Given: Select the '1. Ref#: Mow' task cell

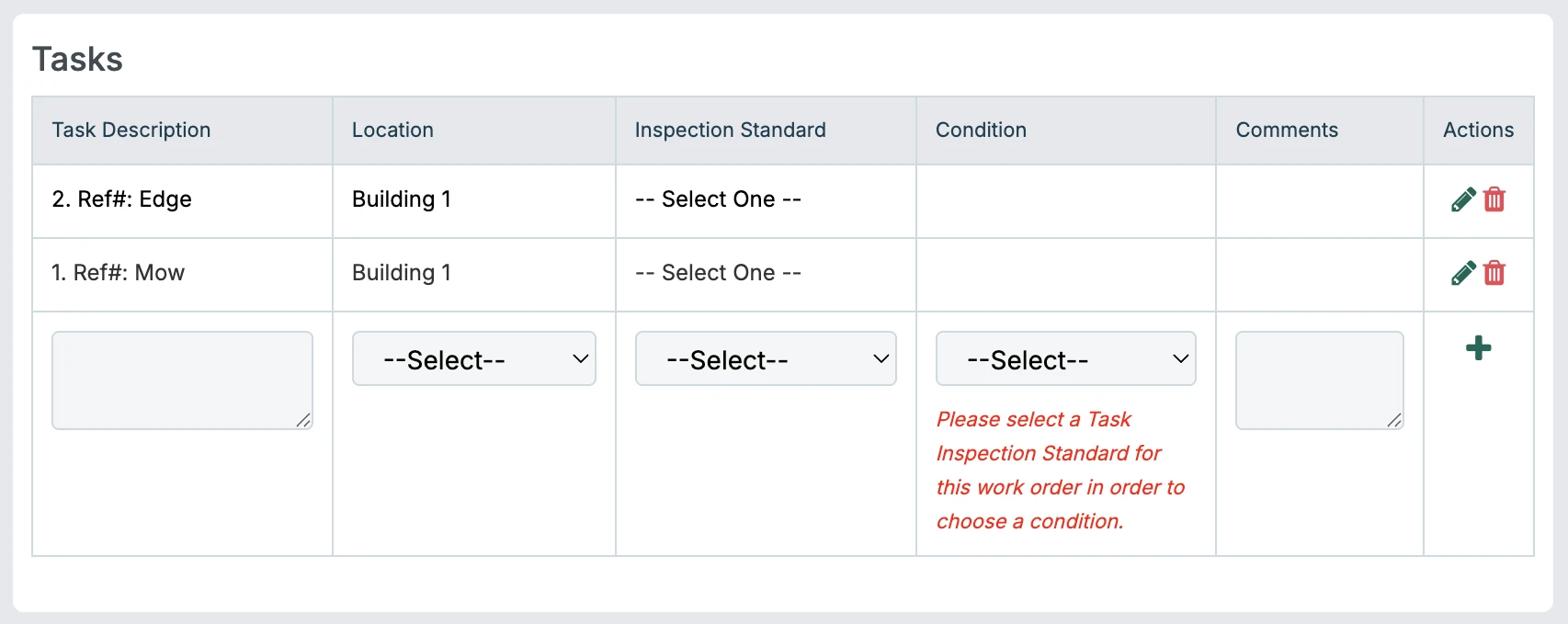Looking at the screenshot, I should tap(119, 273).
